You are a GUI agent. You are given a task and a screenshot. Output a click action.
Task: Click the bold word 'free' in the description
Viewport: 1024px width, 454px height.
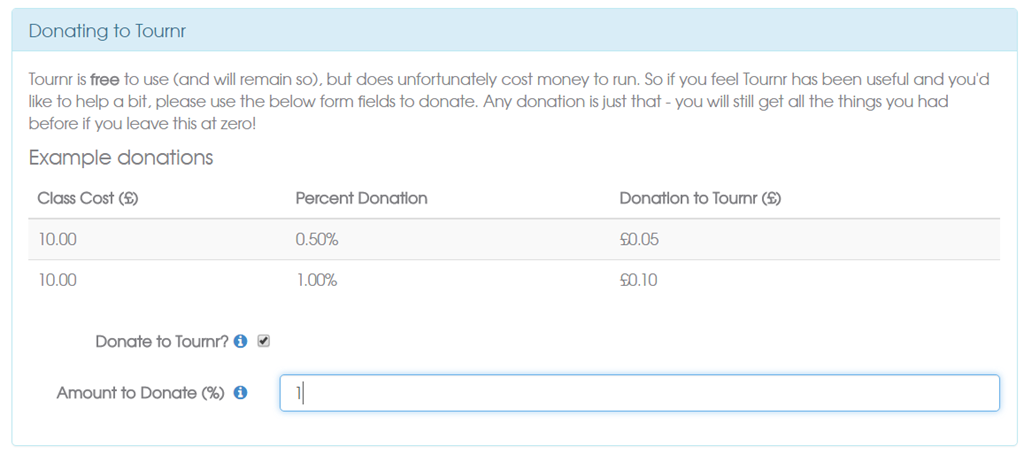pyautogui.click(x=105, y=80)
